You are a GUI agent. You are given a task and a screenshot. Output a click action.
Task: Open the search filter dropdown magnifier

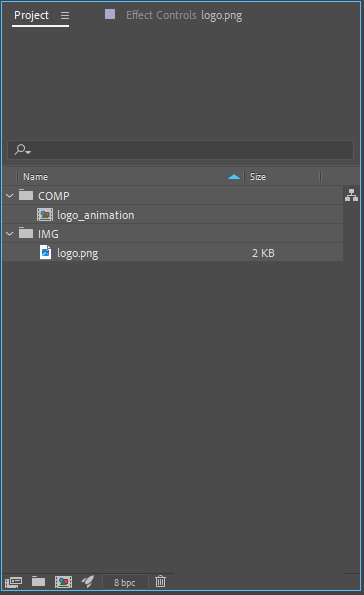(x=22, y=150)
